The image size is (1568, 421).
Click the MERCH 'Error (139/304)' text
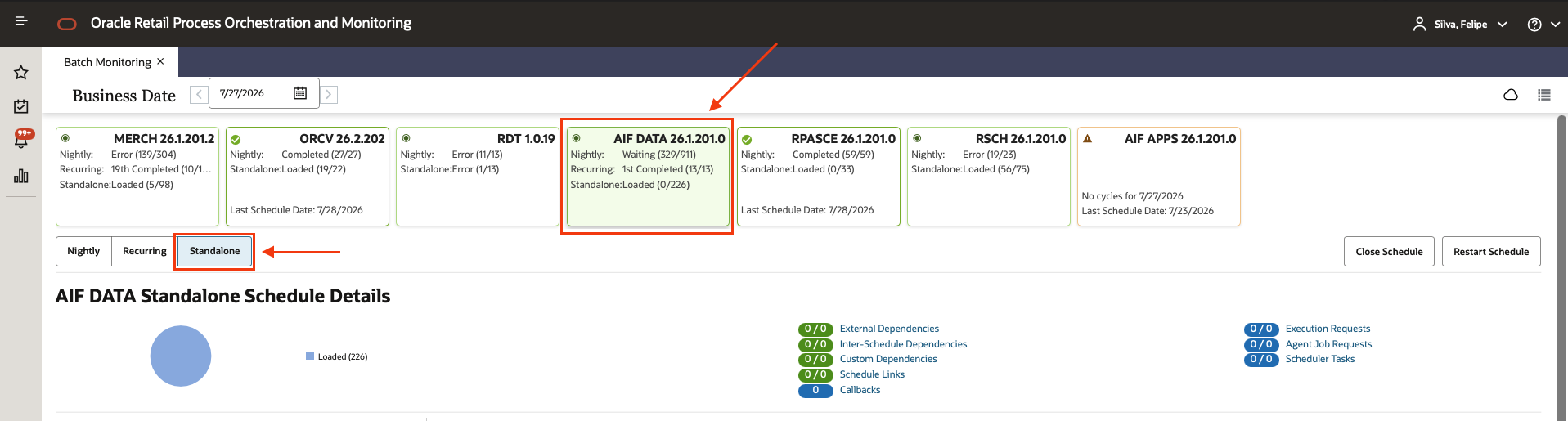pos(144,155)
